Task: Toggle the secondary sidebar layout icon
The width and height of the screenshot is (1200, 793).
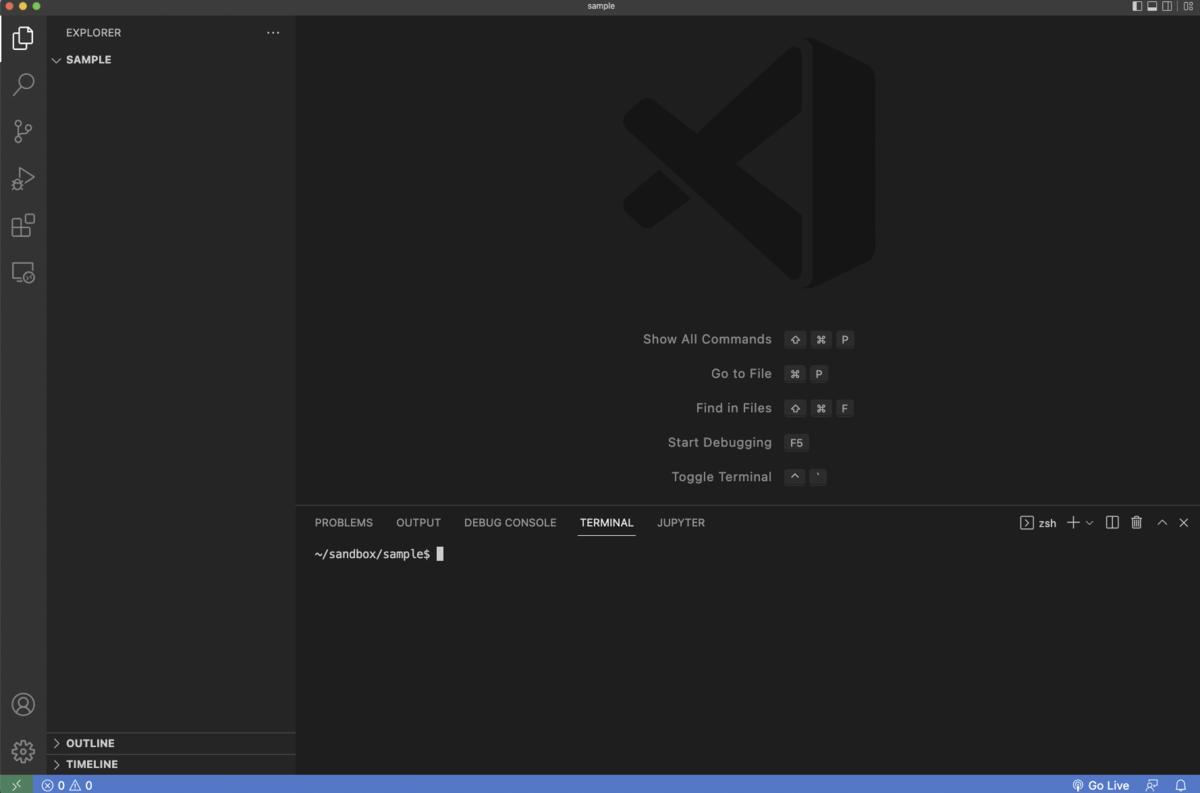Action: (1167, 6)
